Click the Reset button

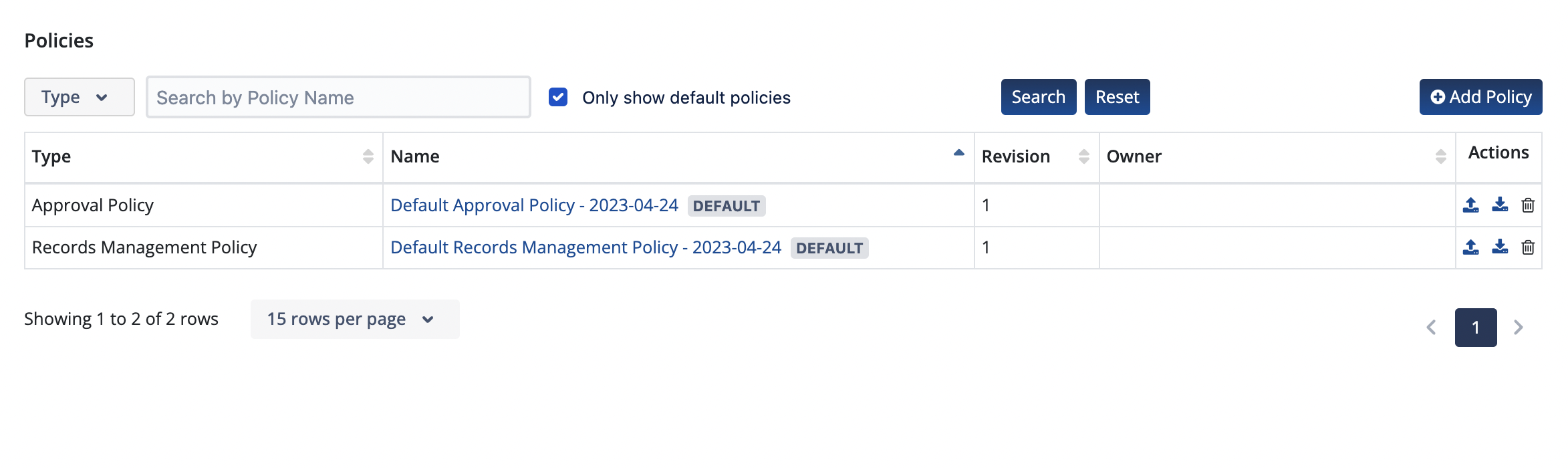pyautogui.click(x=1118, y=98)
